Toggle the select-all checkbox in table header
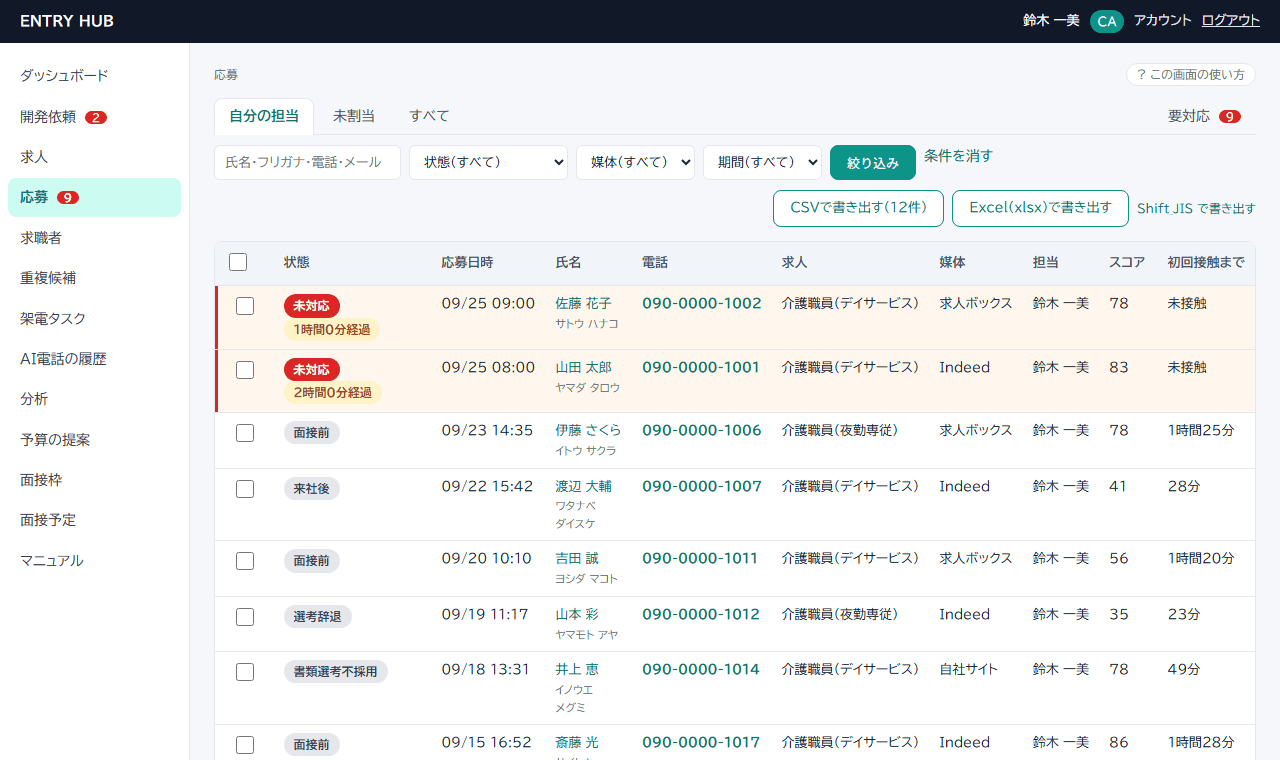The image size is (1280, 760). point(238,262)
